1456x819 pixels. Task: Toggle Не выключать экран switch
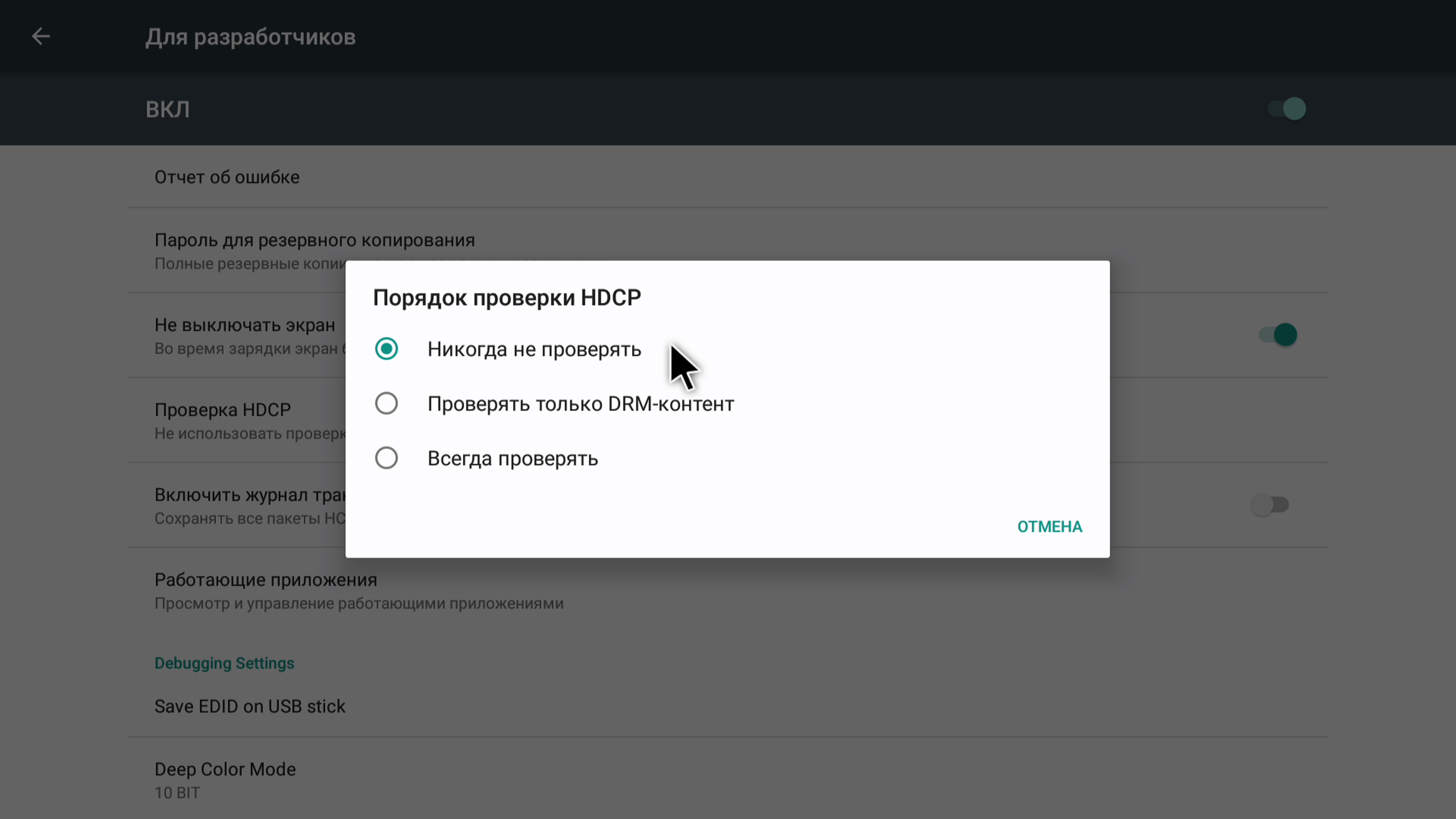1277,334
